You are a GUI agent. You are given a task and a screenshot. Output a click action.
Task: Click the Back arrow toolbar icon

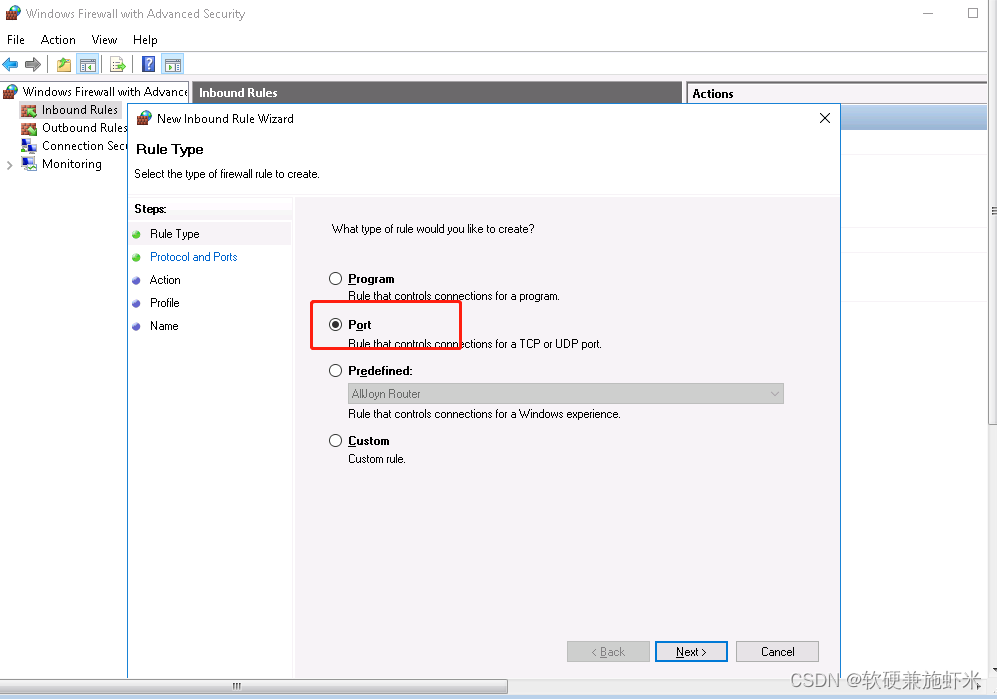click(x=10, y=64)
